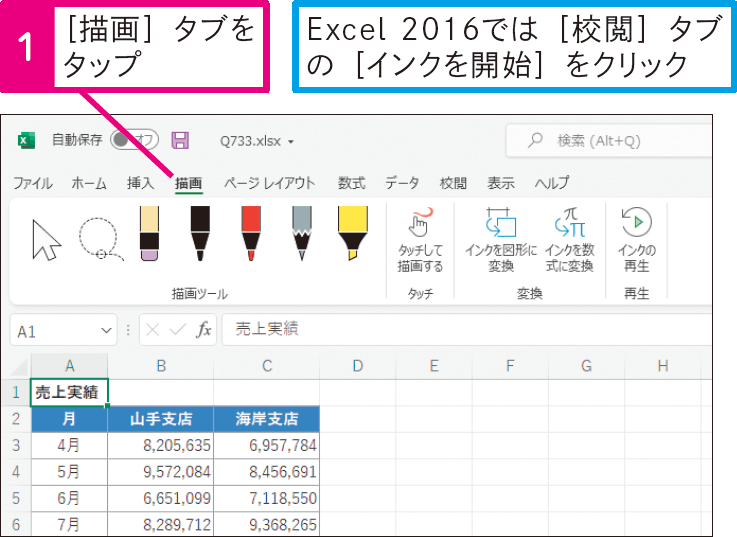Screen dimensions: 737x537
Task: Select column F header
Action: (510, 366)
